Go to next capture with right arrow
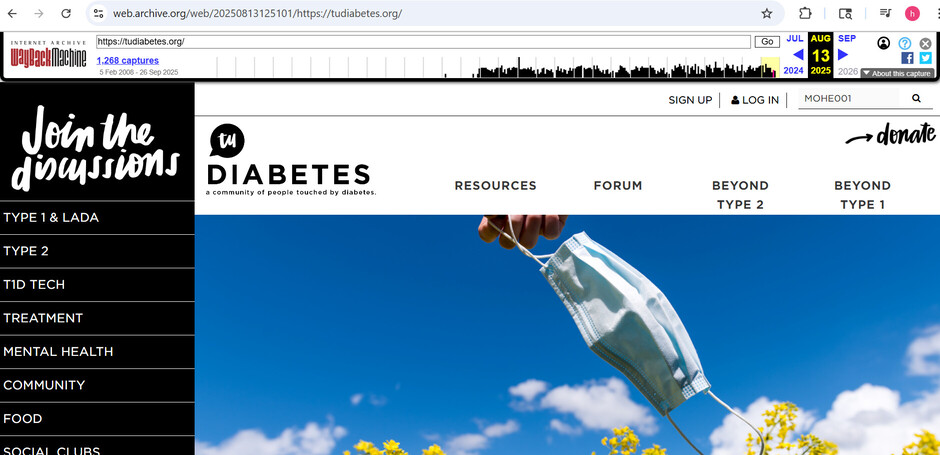The image size is (940, 455). (x=843, y=55)
